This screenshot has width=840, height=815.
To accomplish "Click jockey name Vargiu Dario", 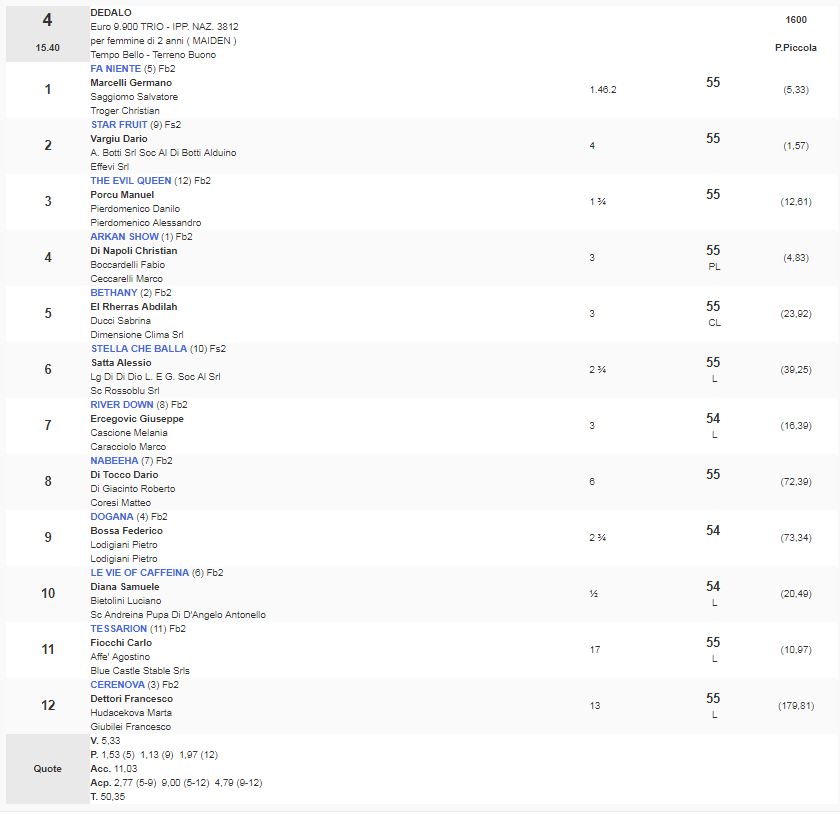I will tap(118, 139).
